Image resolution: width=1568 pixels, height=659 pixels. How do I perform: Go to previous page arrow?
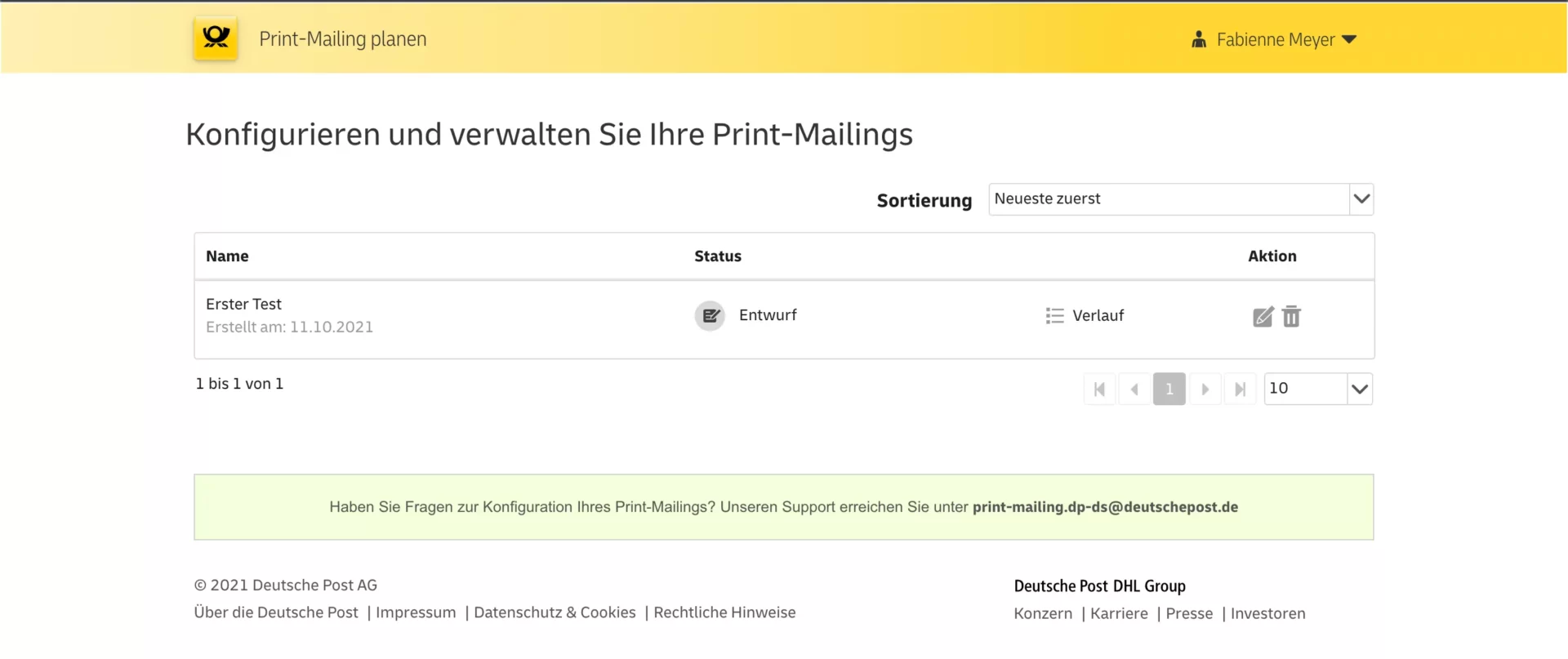pos(1134,390)
